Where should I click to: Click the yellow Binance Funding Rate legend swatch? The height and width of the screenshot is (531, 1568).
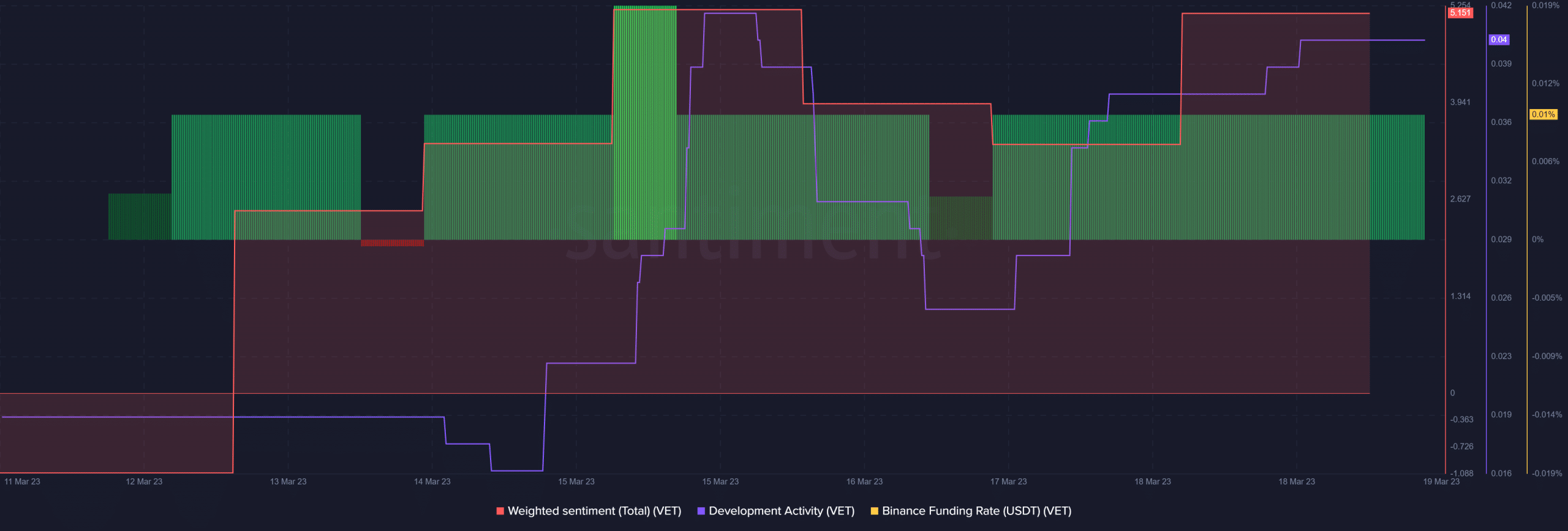pos(874,511)
